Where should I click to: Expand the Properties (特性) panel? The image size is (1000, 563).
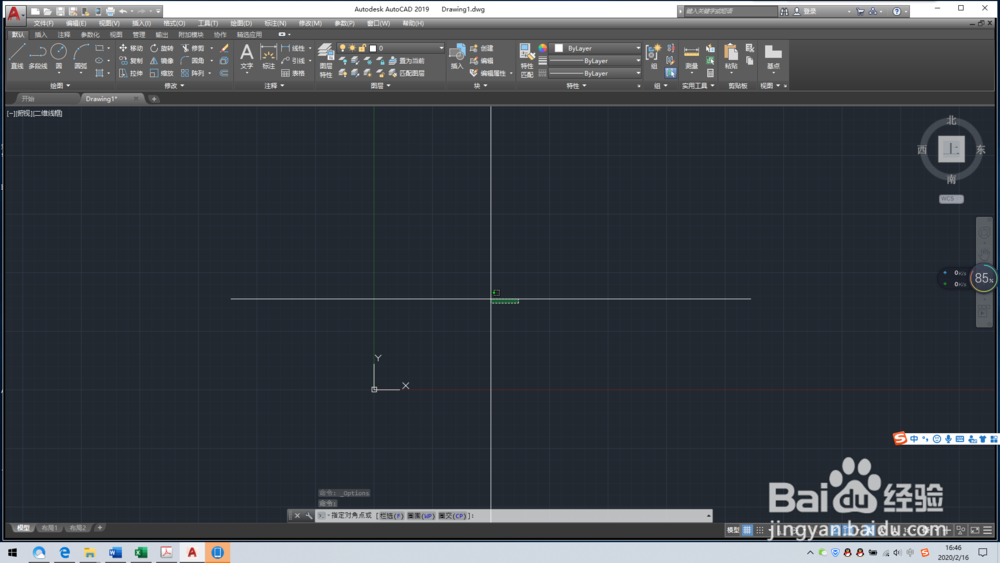[576, 85]
